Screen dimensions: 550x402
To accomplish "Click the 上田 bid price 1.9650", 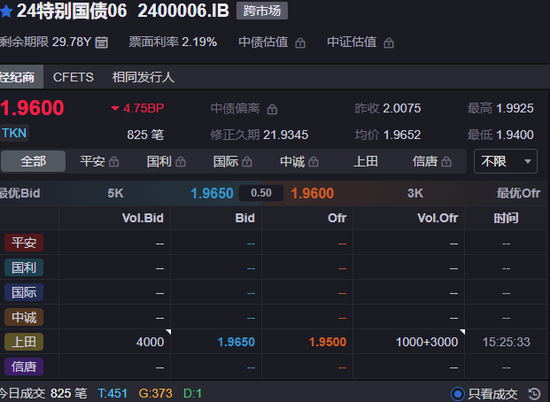I will pos(236,342).
